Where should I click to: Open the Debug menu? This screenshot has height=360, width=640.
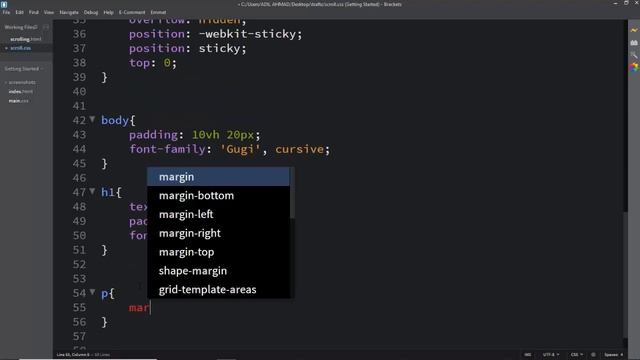(91, 12)
